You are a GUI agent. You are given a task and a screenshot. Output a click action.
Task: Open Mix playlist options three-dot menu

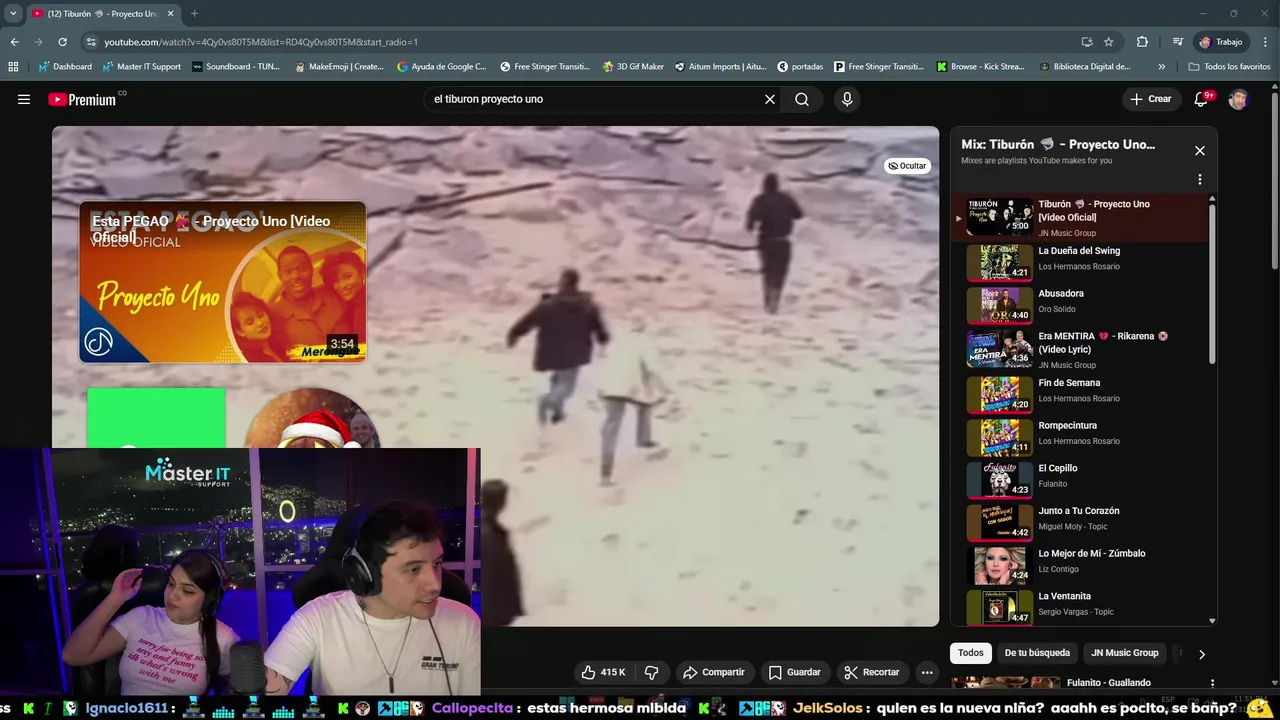pos(1200,180)
